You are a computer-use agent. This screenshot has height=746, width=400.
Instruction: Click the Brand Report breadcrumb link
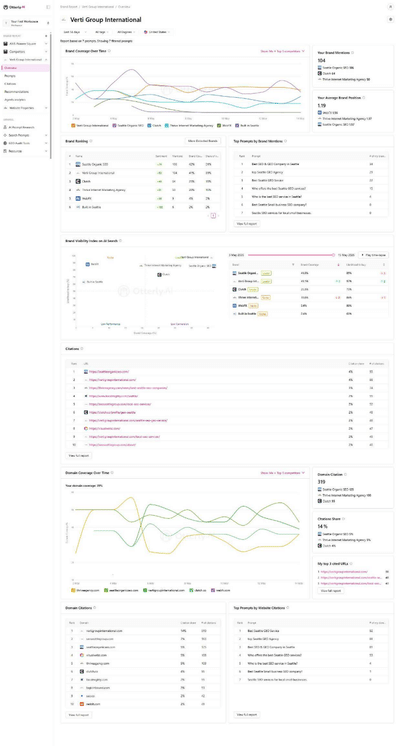coord(68,7)
